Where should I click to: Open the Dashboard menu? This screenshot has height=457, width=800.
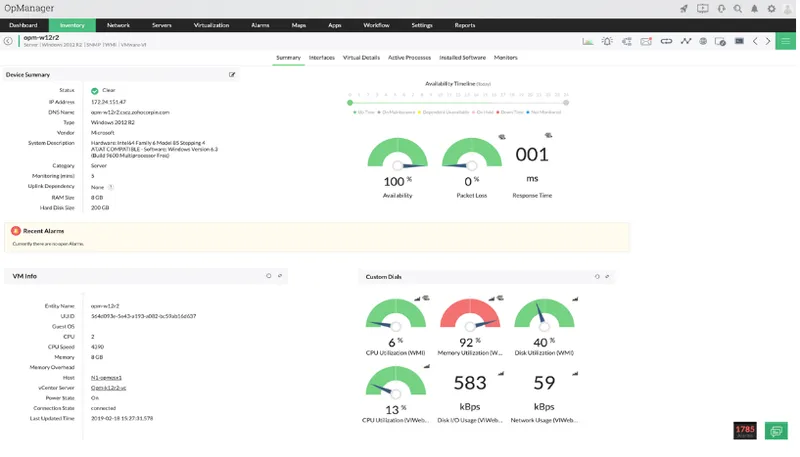[23, 25]
